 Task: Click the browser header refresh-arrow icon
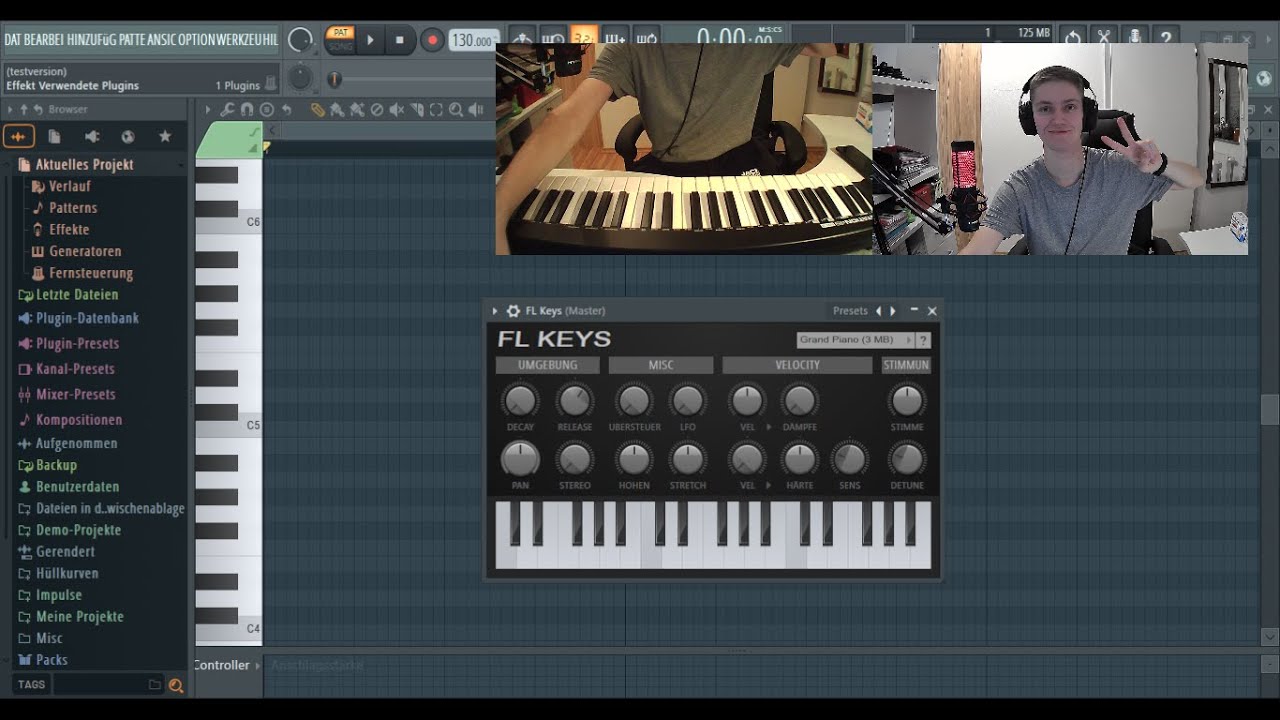[x=38, y=109]
